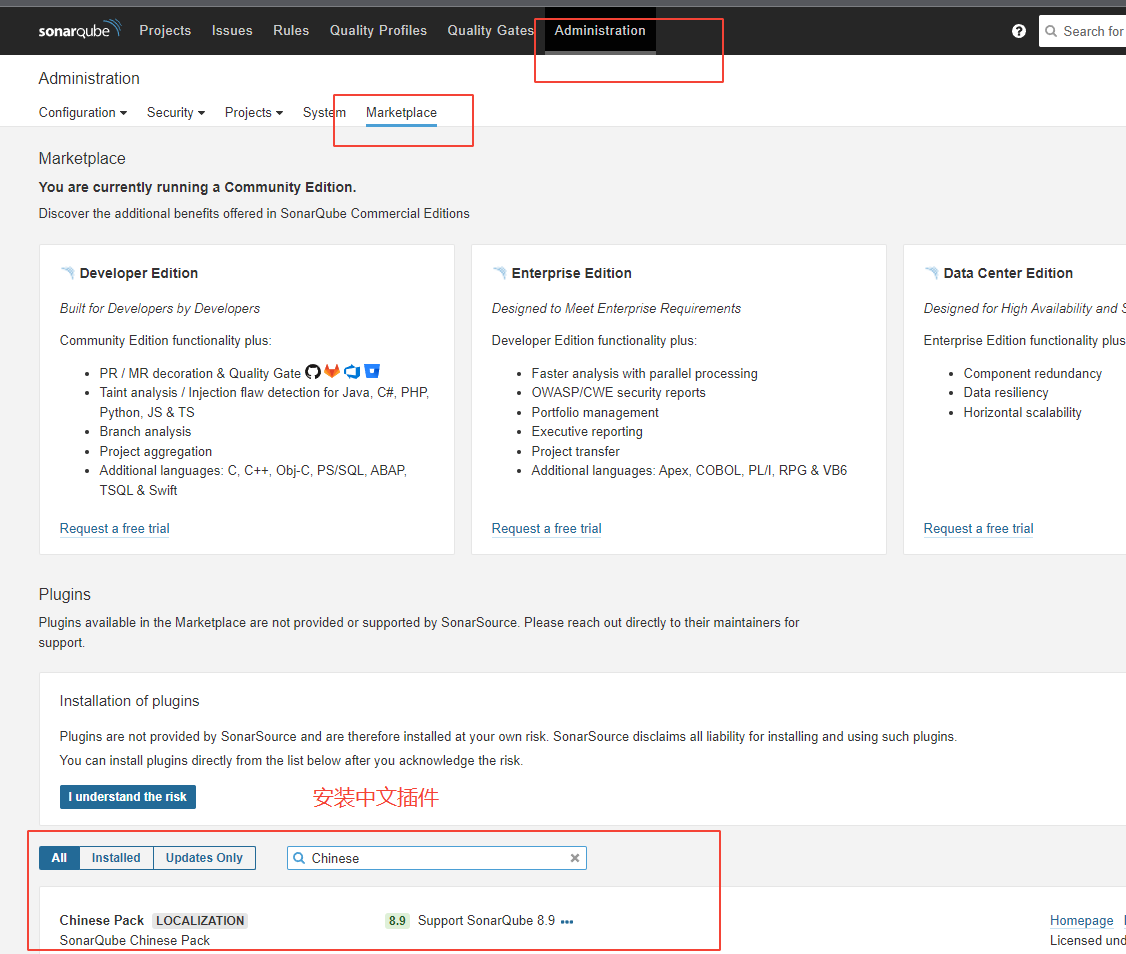
Task: Open Quality Gates in top navigation
Action: pos(490,31)
